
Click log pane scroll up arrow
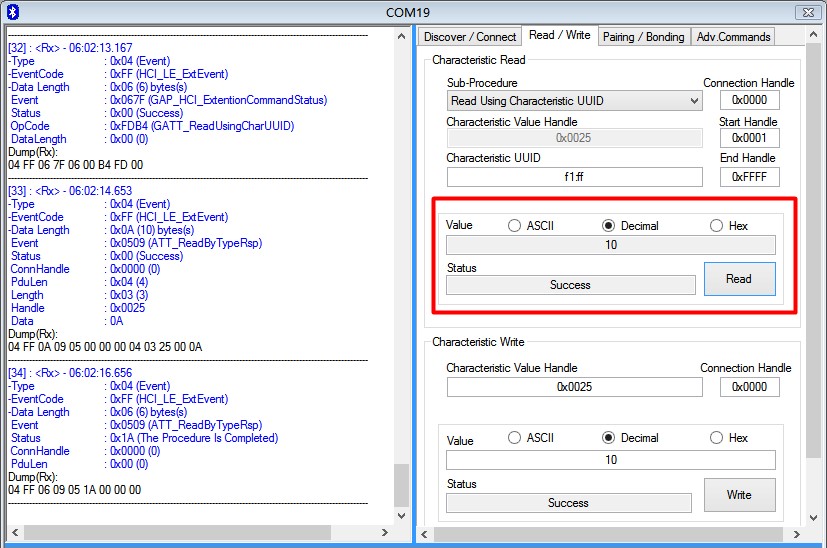(x=401, y=36)
